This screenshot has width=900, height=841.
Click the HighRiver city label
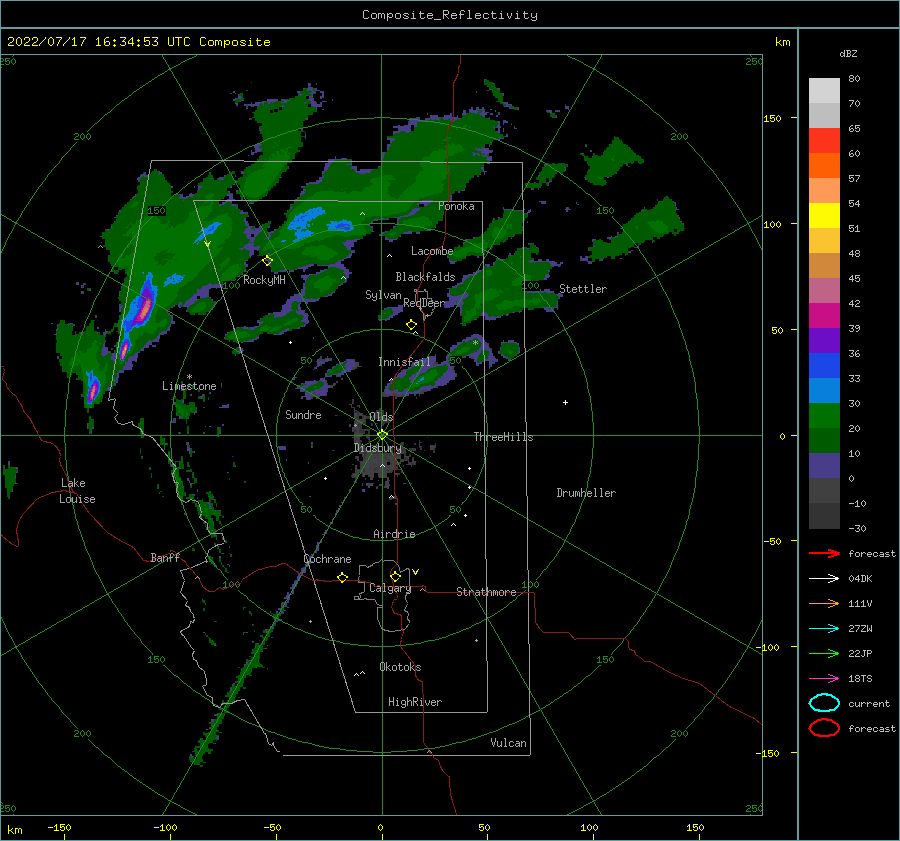coord(415,702)
